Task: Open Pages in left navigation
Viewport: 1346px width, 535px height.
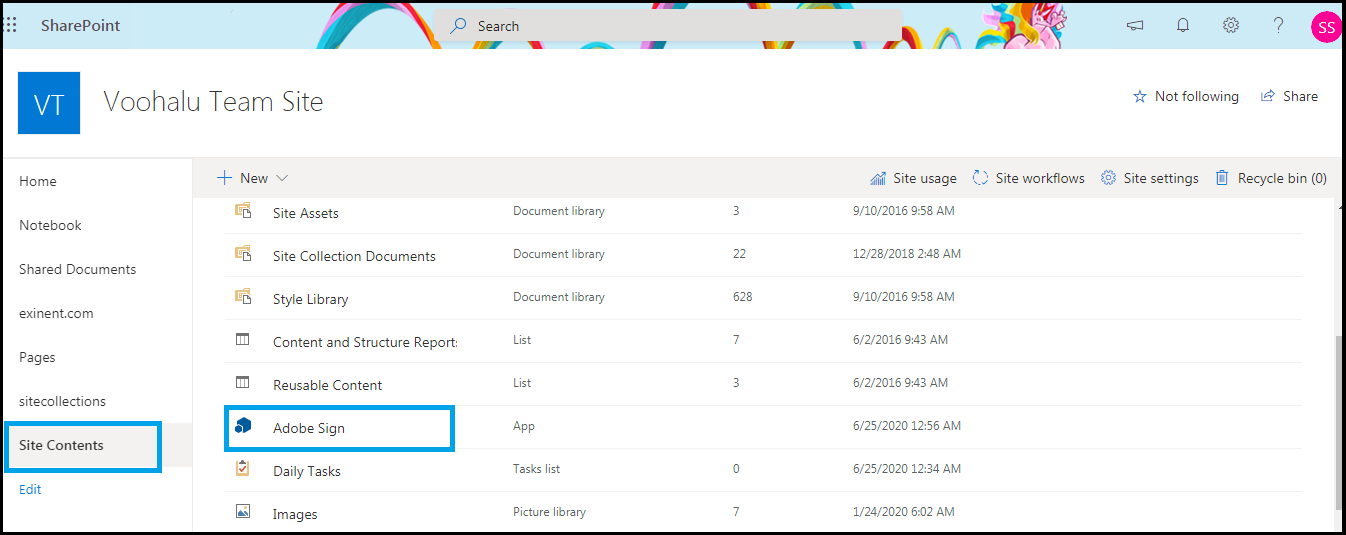Action: [37, 357]
